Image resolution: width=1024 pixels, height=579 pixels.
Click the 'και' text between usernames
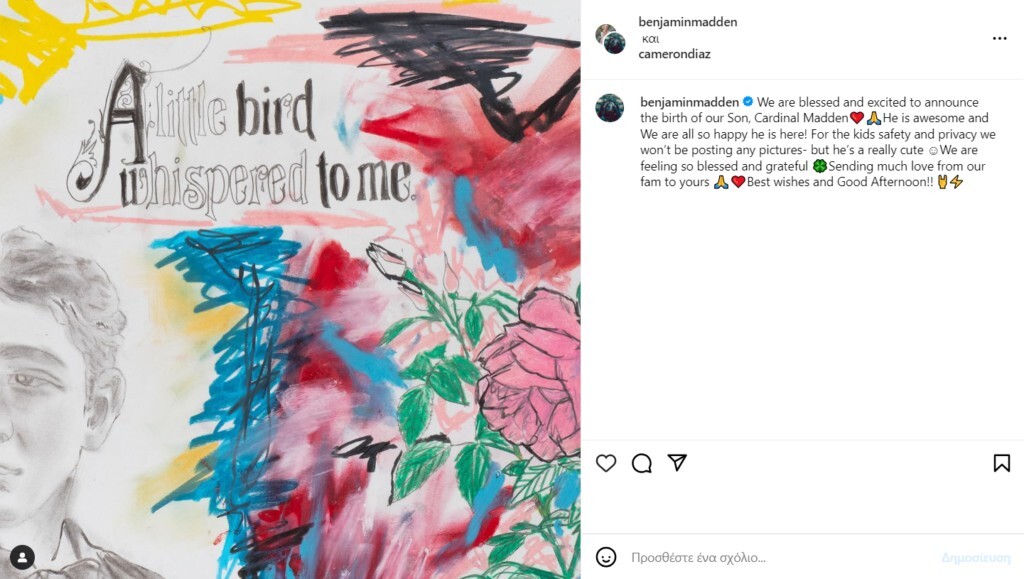pos(650,39)
